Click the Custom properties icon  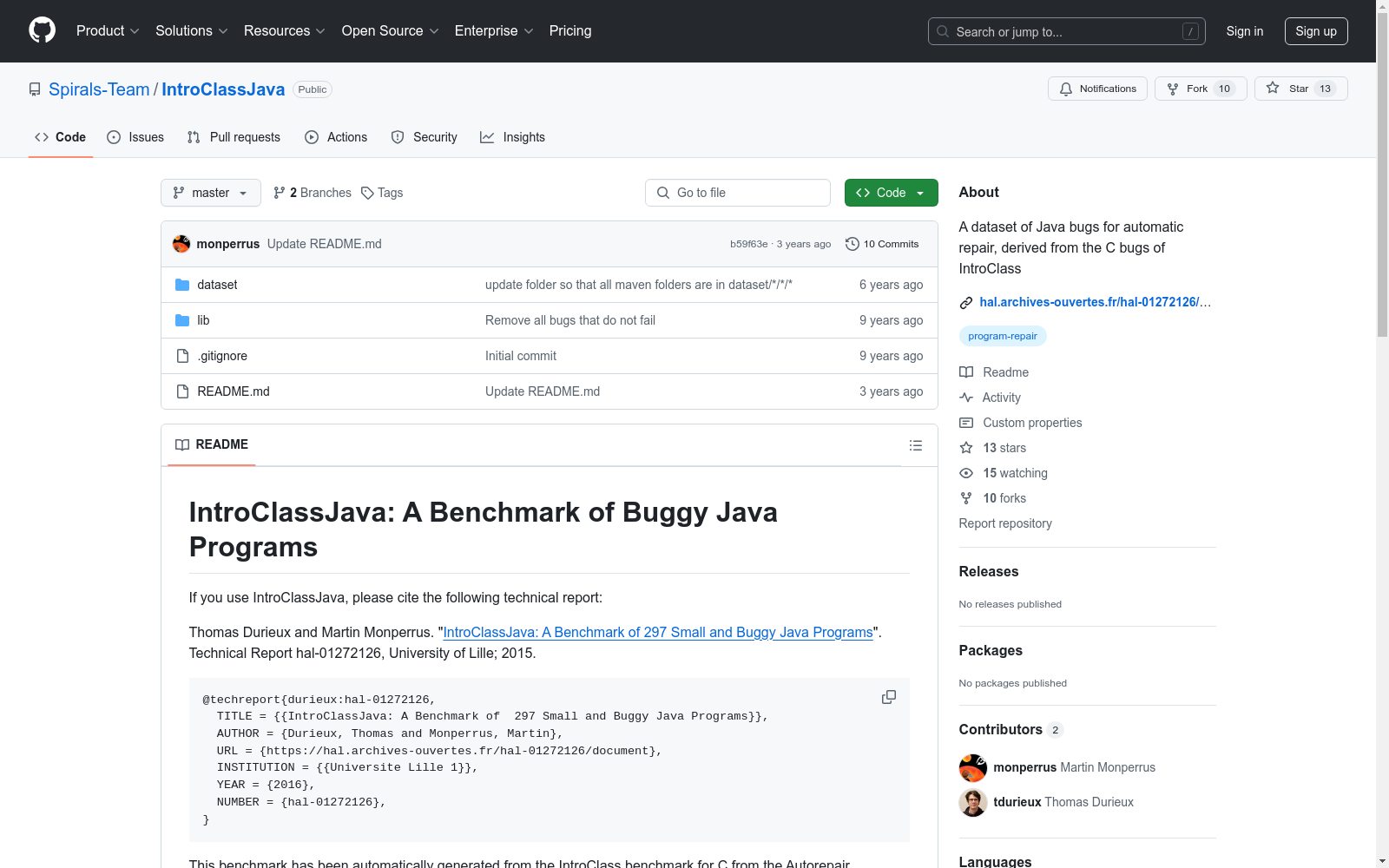[x=966, y=423]
